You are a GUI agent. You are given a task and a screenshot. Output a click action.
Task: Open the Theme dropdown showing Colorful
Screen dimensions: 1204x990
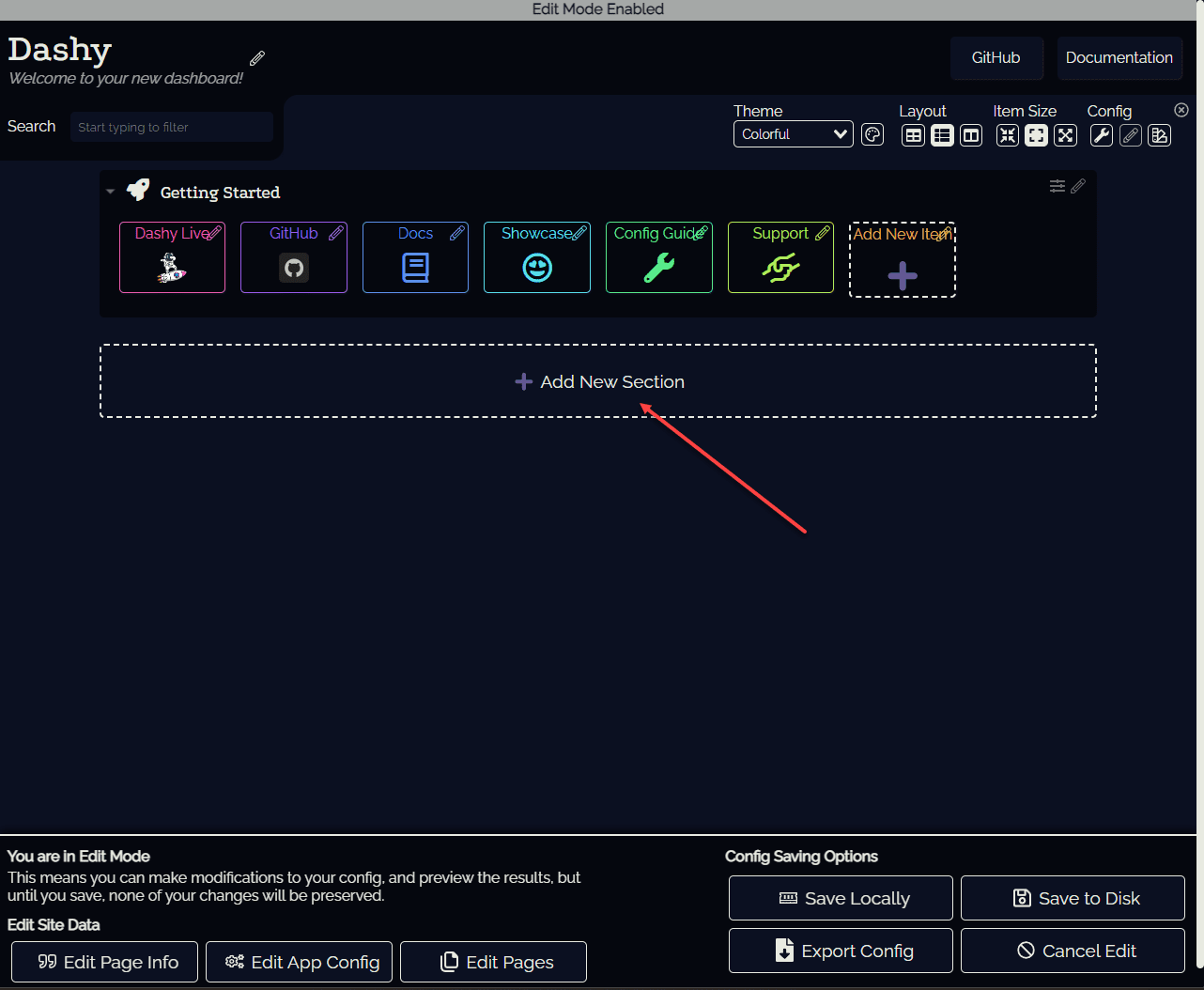pos(794,134)
